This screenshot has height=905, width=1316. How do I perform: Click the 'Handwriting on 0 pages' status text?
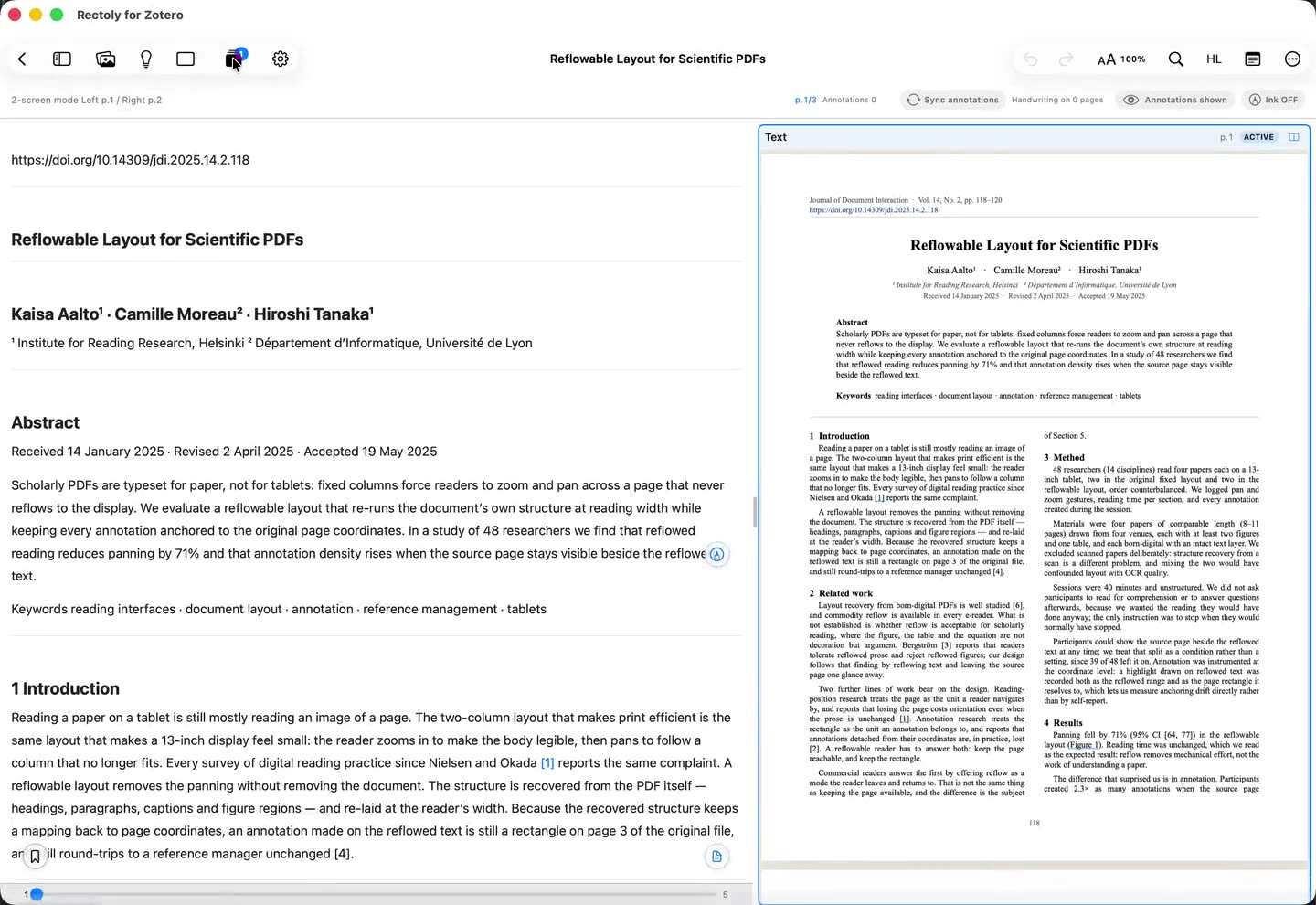(x=1057, y=100)
